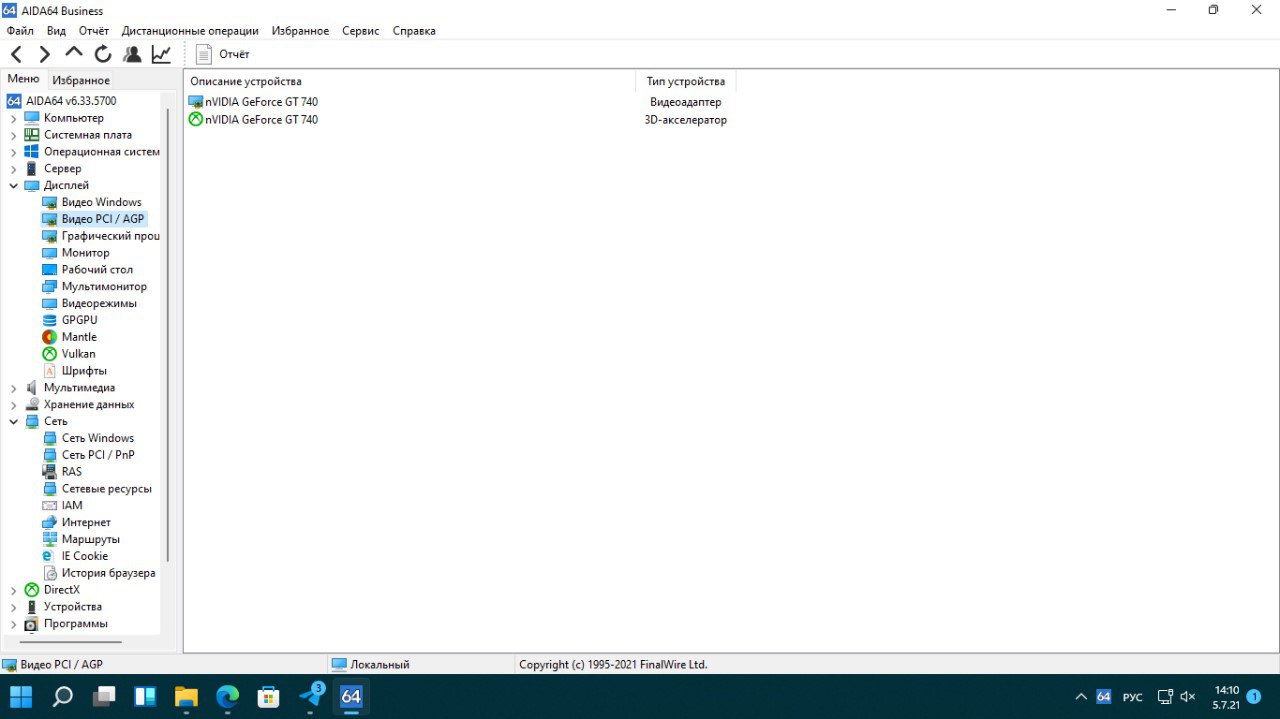
Task: Open user management icon in toolbar
Action: click(132, 54)
